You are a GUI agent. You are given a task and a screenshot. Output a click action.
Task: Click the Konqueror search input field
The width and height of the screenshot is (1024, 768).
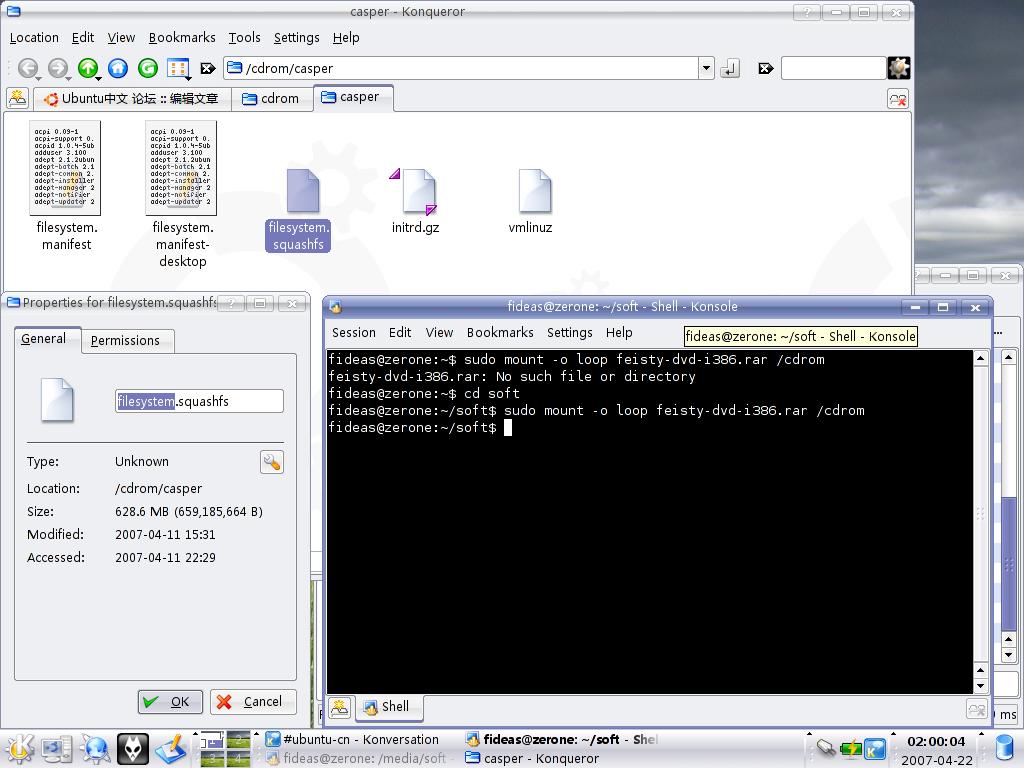tap(833, 68)
